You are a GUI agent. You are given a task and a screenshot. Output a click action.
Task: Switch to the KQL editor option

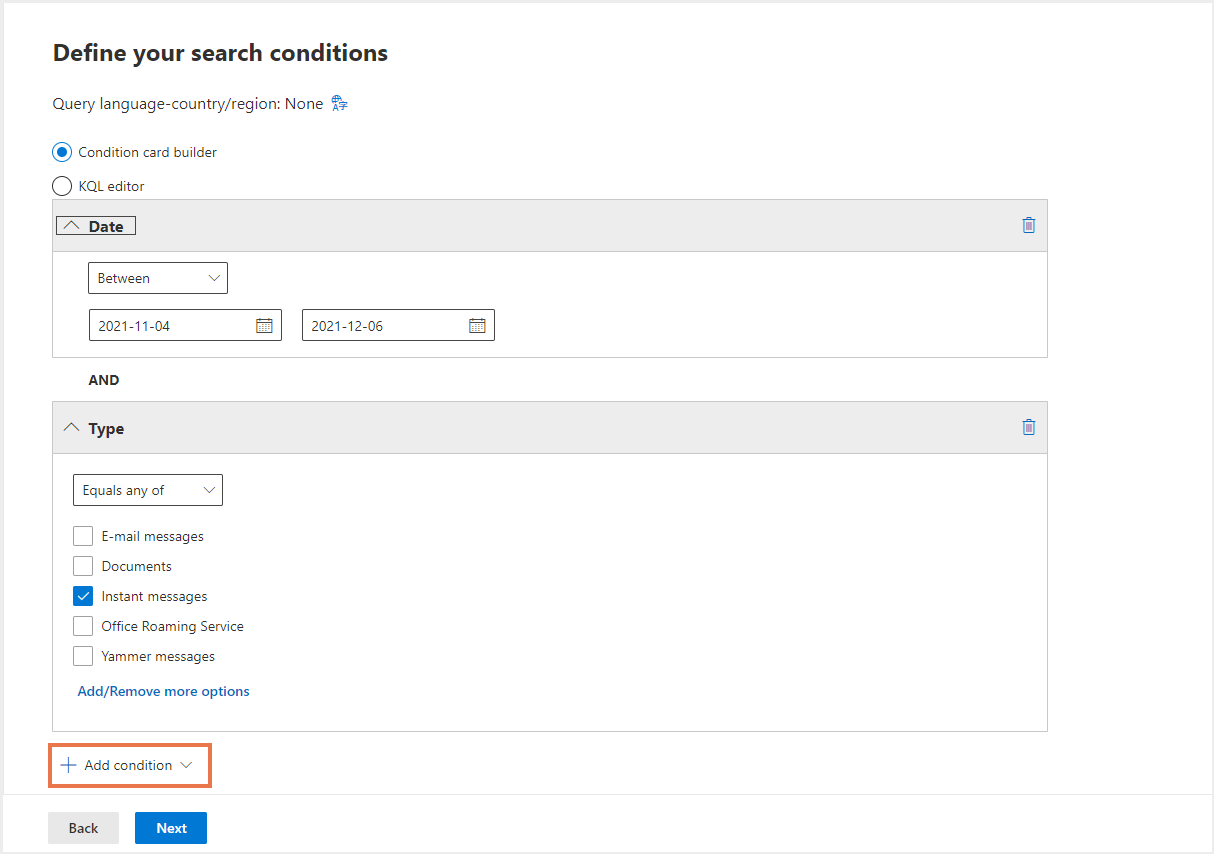[62, 186]
